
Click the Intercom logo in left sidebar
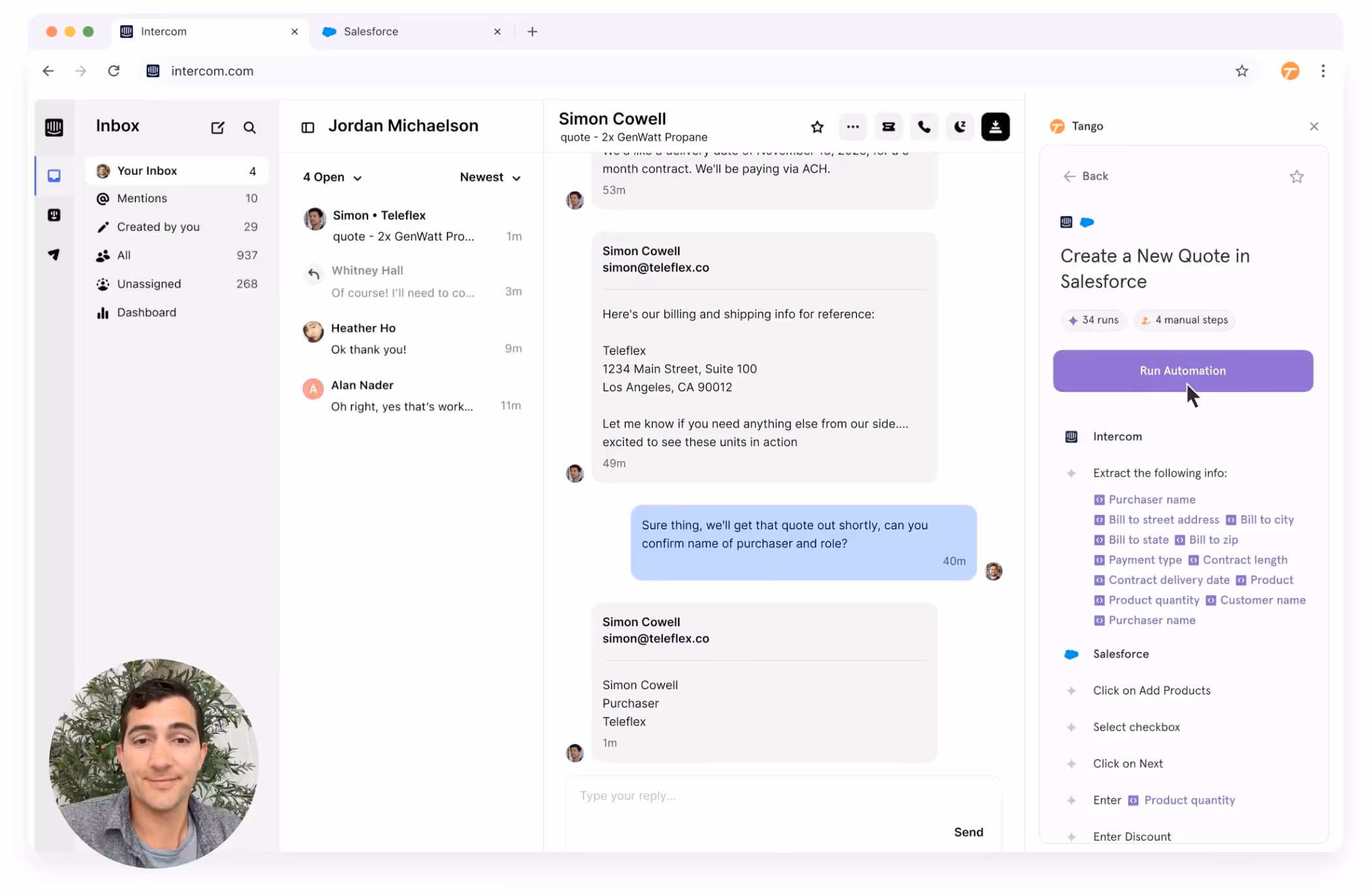pos(54,127)
